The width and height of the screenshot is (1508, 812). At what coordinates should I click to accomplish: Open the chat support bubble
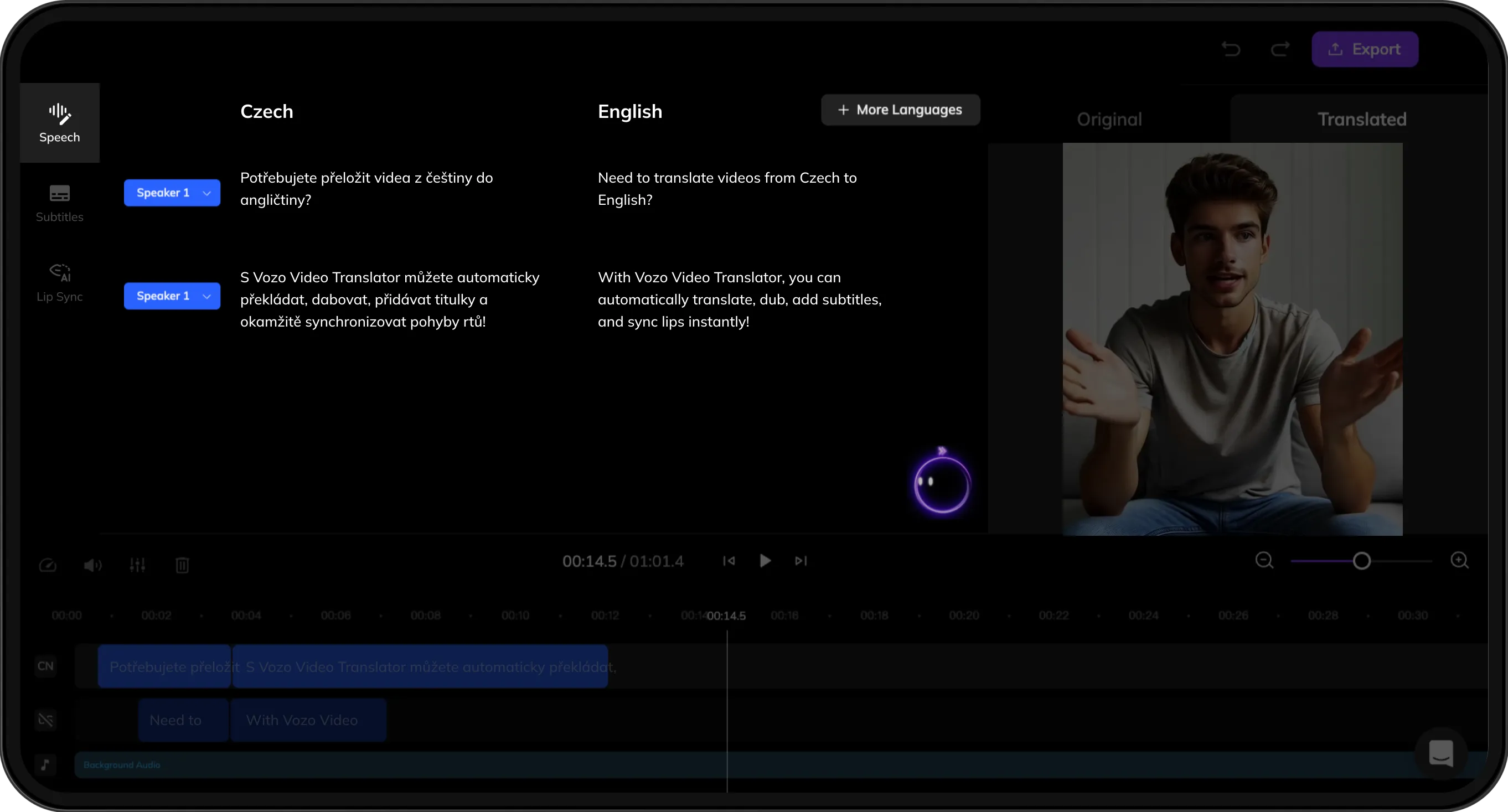(1440, 753)
